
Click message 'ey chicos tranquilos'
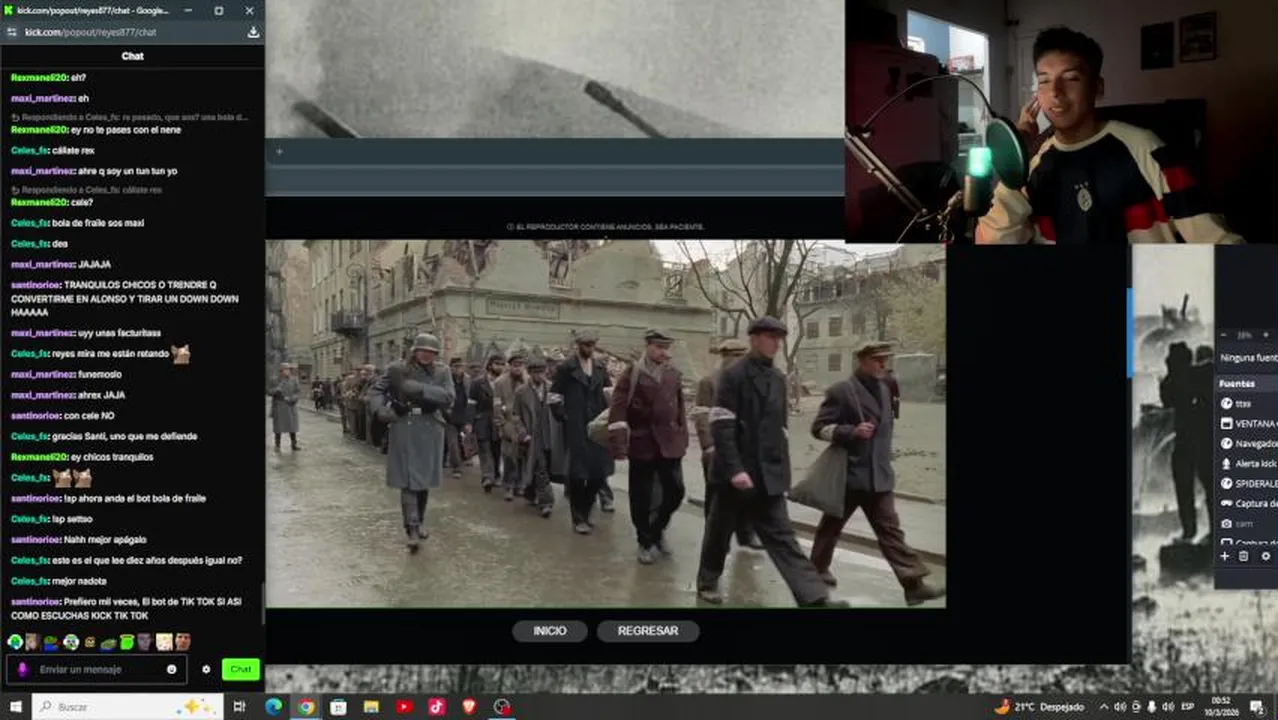pos(112,457)
